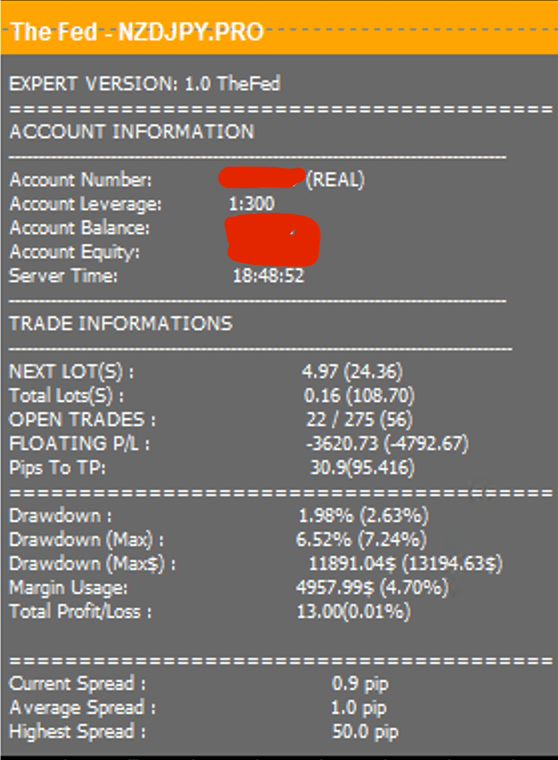Click the Average Spread value 1.0 pip
The width and height of the screenshot is (558, 760).
click(x=359, y=708)
